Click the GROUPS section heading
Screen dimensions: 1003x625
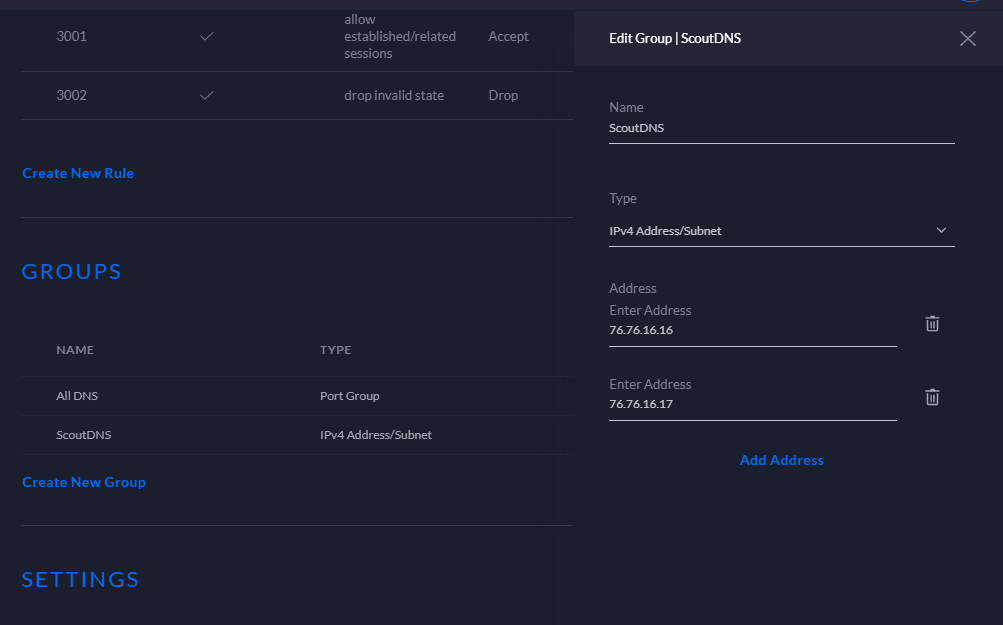point(72,271)
